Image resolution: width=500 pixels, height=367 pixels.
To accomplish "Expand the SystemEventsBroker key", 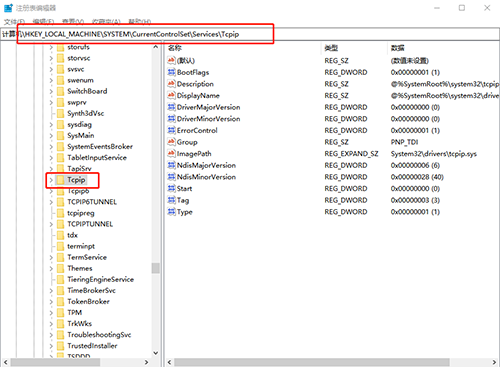I will coord(51,147).
